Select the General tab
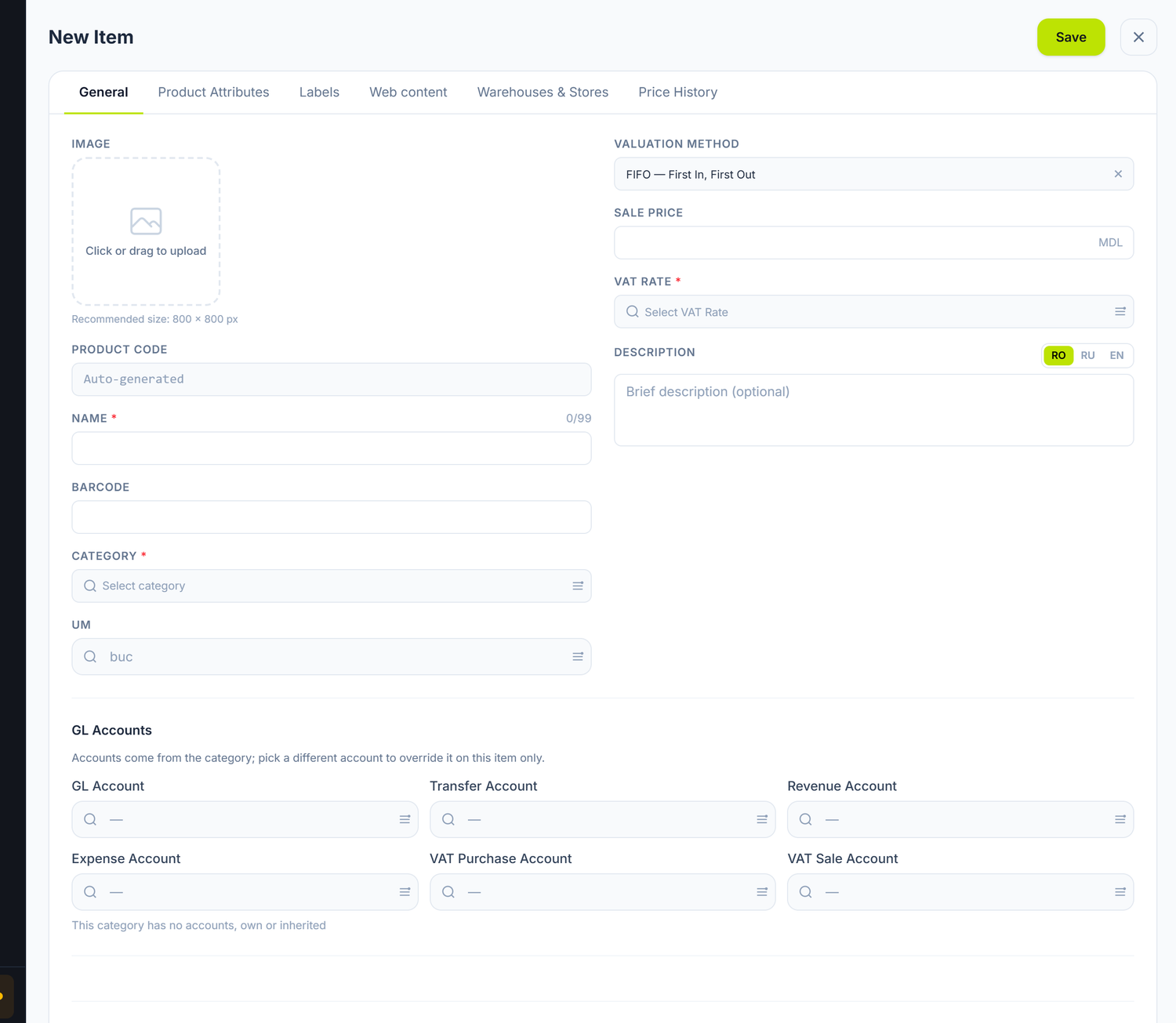The height and width of the screenshot is (1023, 1176). point(103,93)
